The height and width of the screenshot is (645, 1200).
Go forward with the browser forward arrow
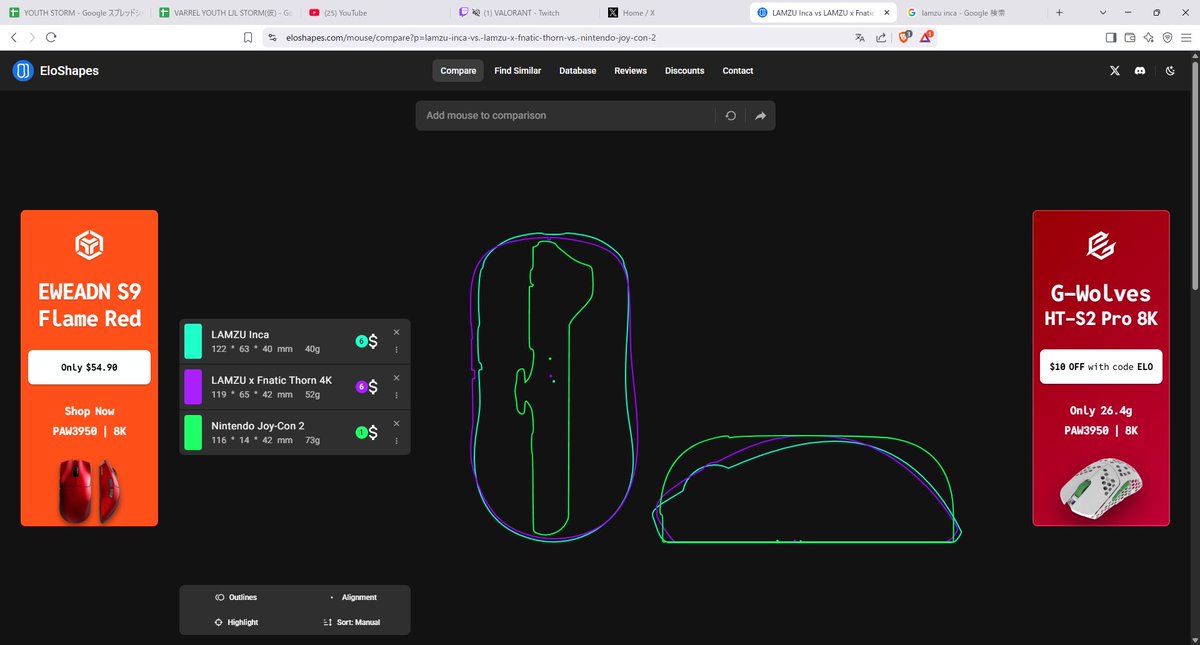[32, 37]
